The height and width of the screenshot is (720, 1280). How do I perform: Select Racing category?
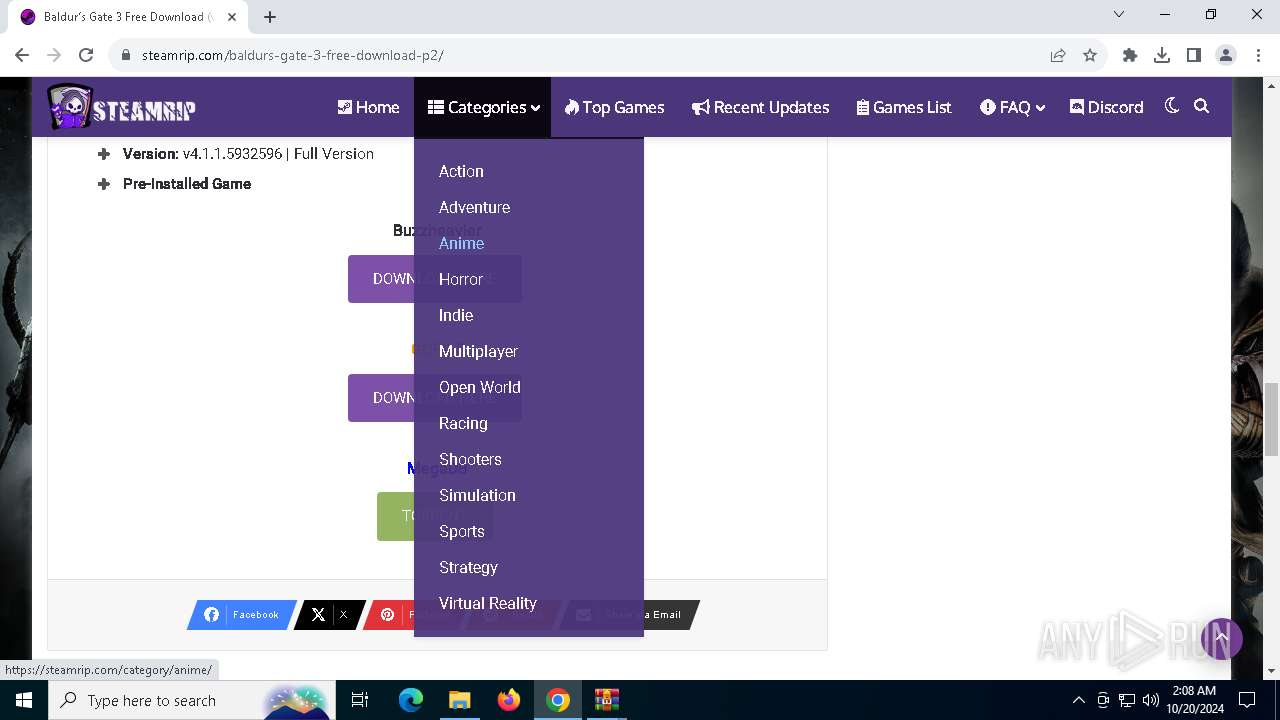click(463, 423)
